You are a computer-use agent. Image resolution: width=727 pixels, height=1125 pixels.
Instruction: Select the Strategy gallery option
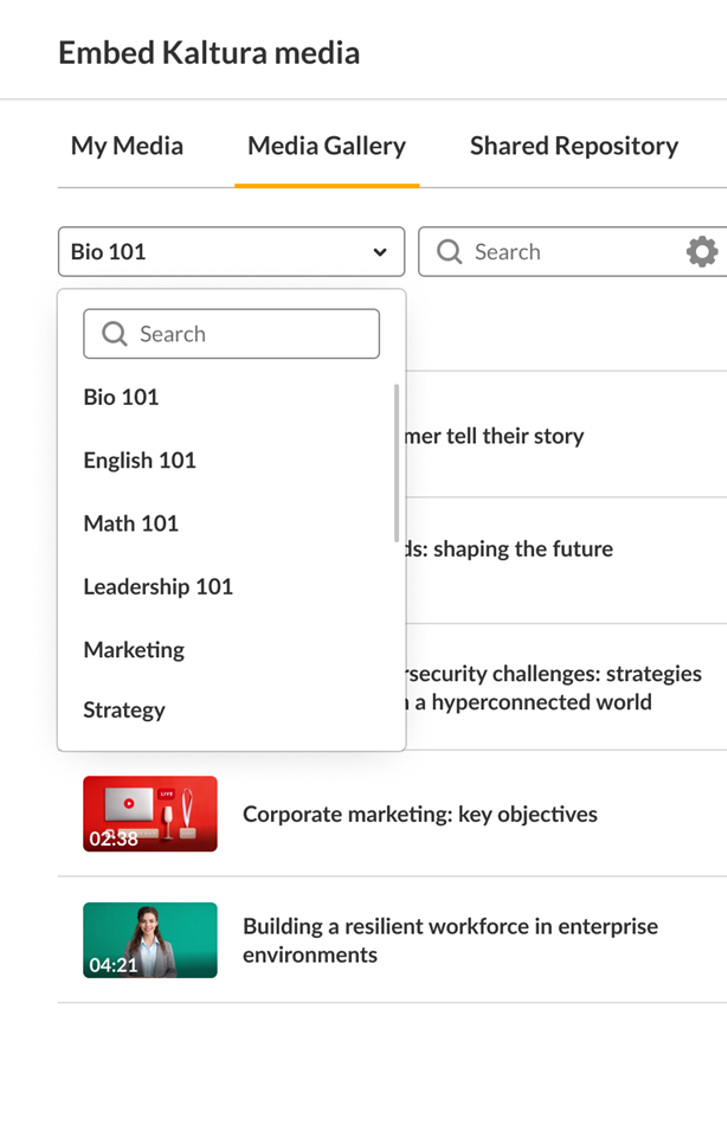point(124,710)
